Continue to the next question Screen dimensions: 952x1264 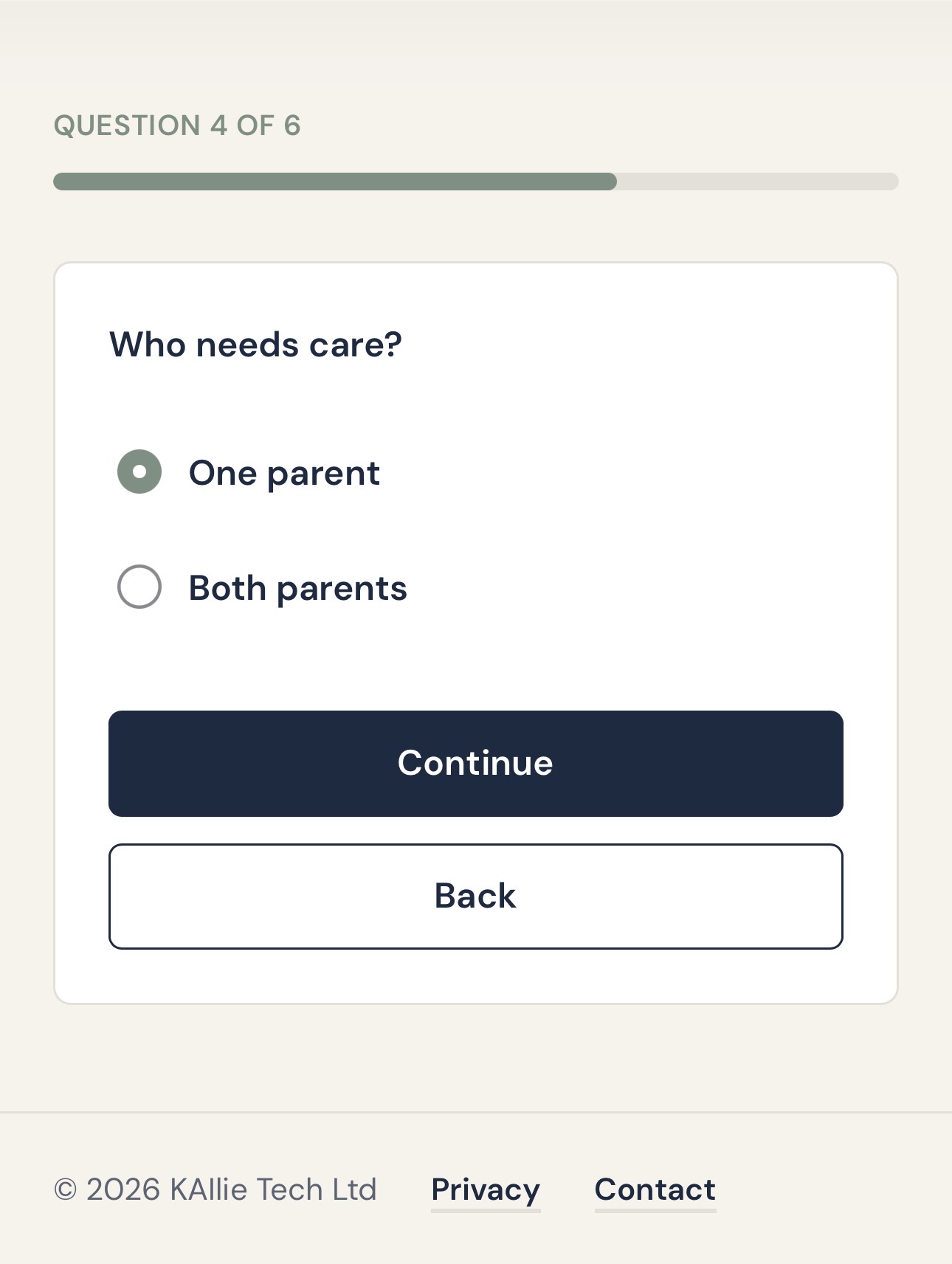(476, 763)
